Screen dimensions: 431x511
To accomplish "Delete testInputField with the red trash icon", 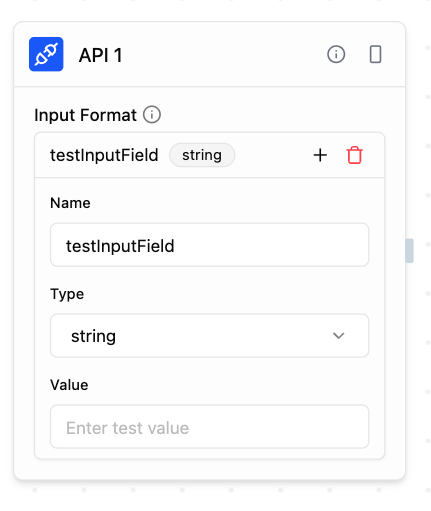I will (x=354, y=155).
